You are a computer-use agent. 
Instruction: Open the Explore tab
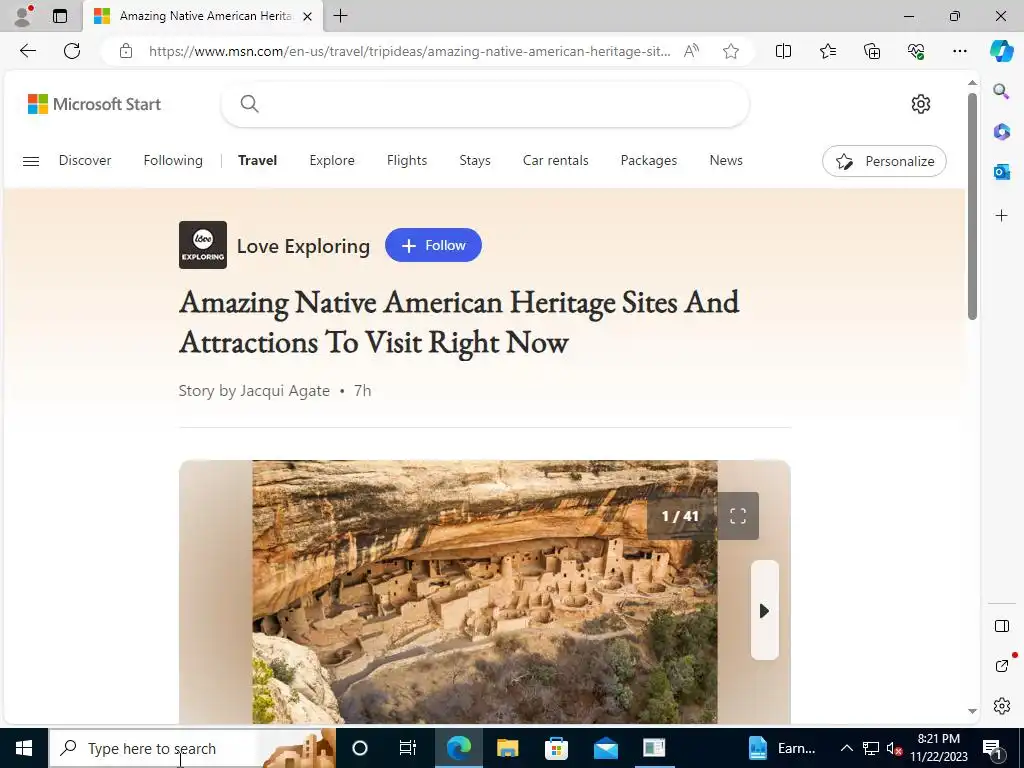(332, 161)
